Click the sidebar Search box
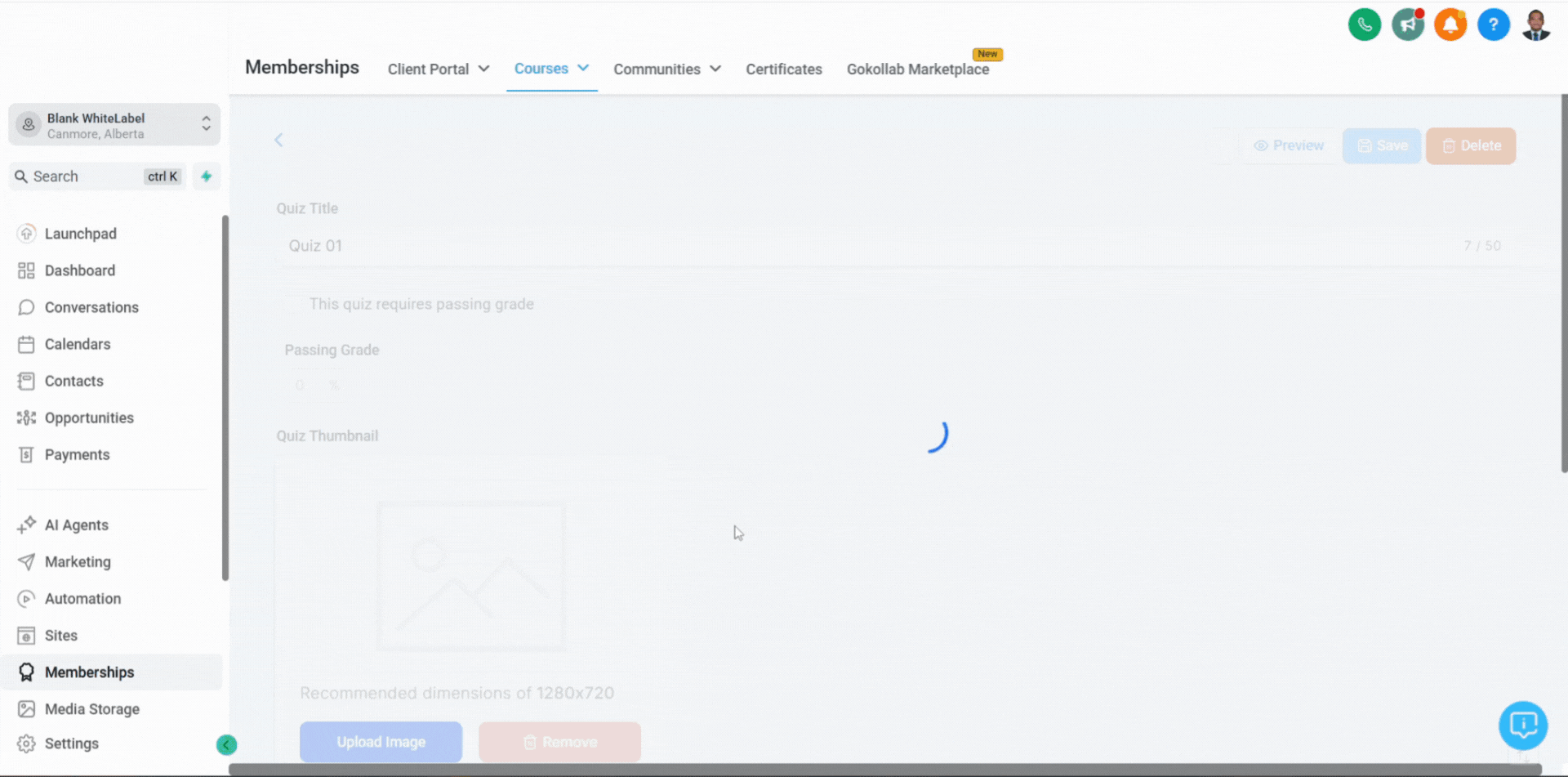1568x777 pixels. pos(97,176)
